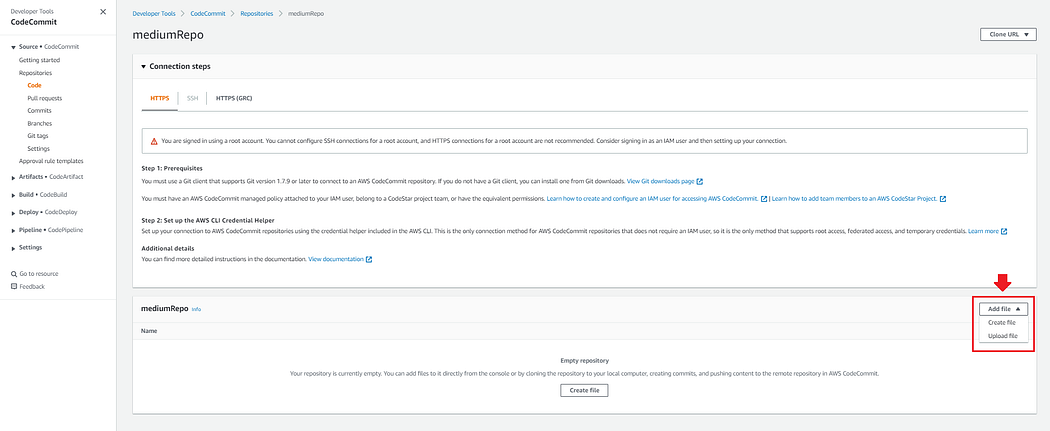Viewport: 1050px width, 431px height.
Task: Click external icon beside Git downloads link
Action: (700, 181)
